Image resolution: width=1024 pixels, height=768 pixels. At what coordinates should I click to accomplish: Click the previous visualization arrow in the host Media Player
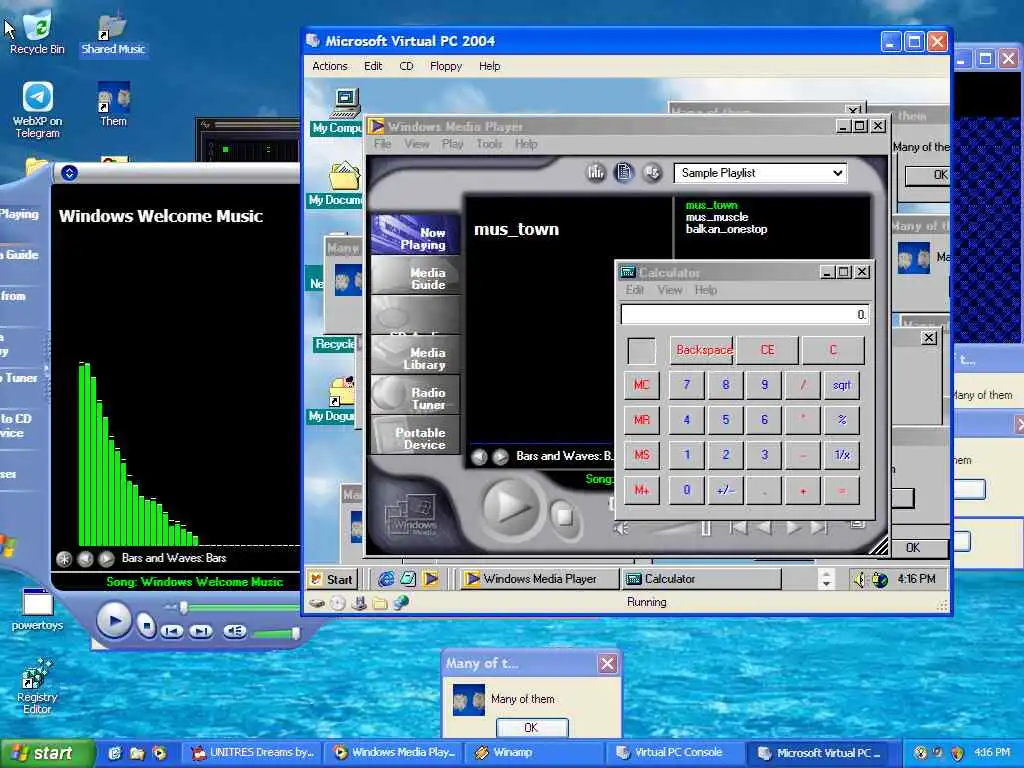[x=85, y=558]
